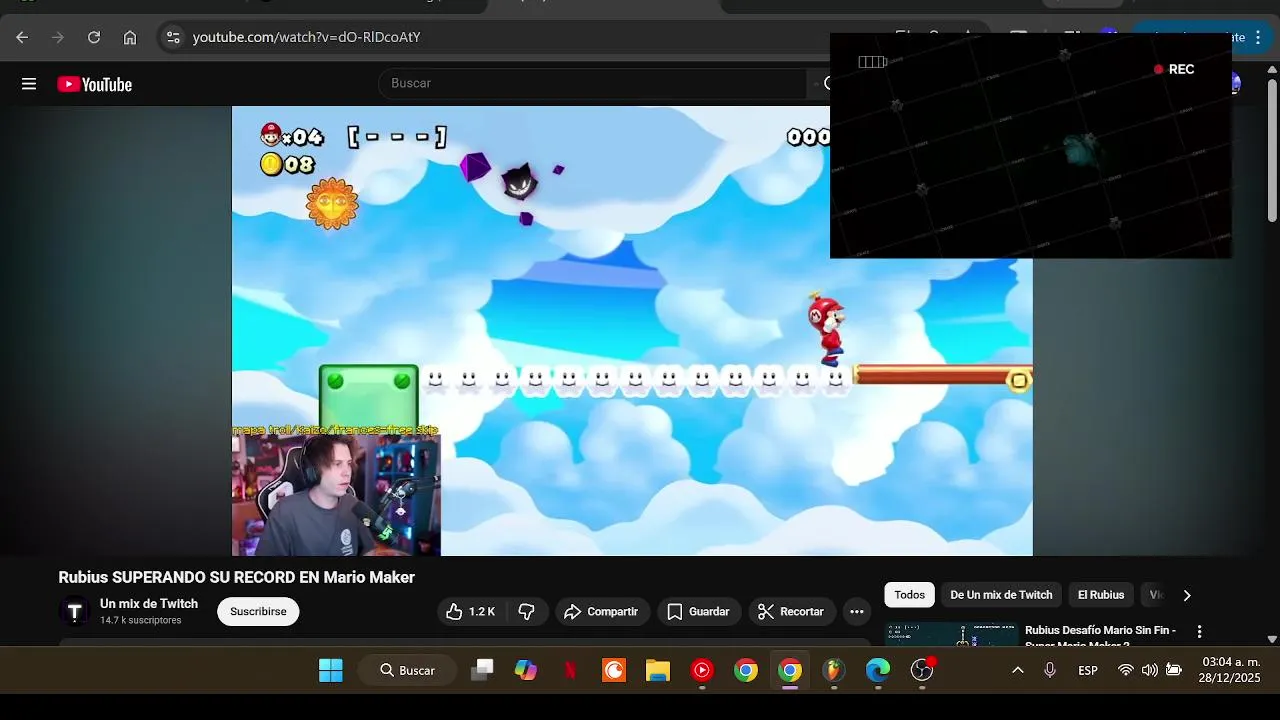The image size is (1280, 720).
Task: Clip the video using Recortar
Action: [x=791, y=611]
